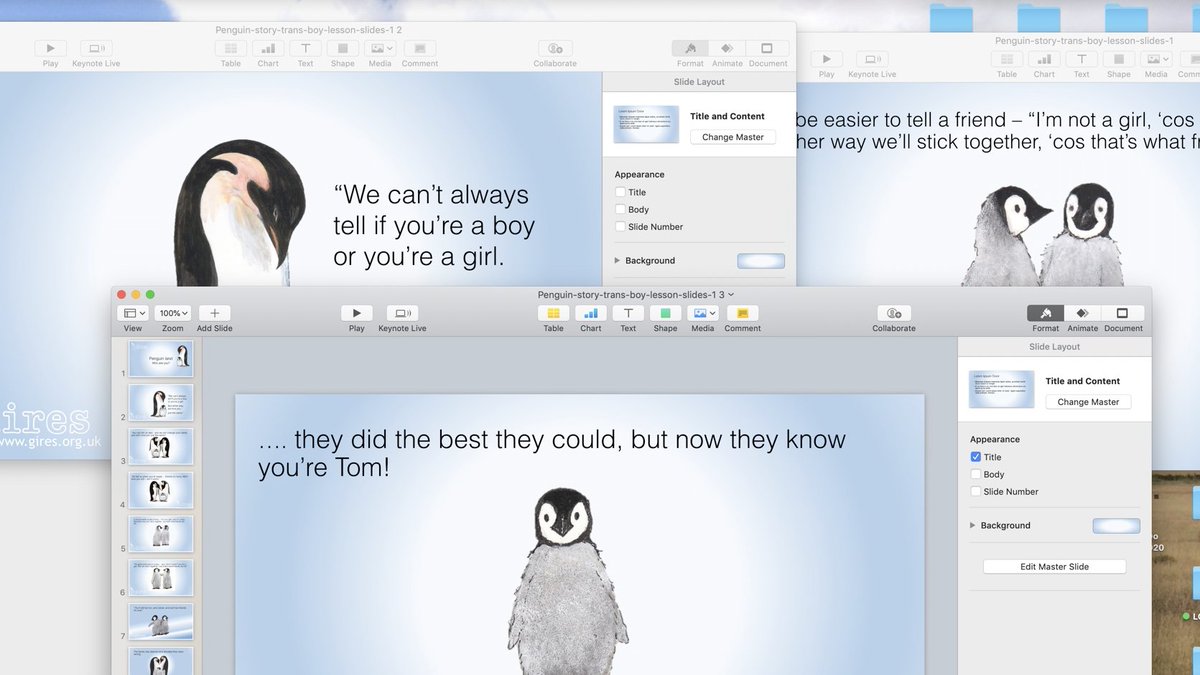Click Keynote Live in the slides-1 2 window

tap(96, 48)
